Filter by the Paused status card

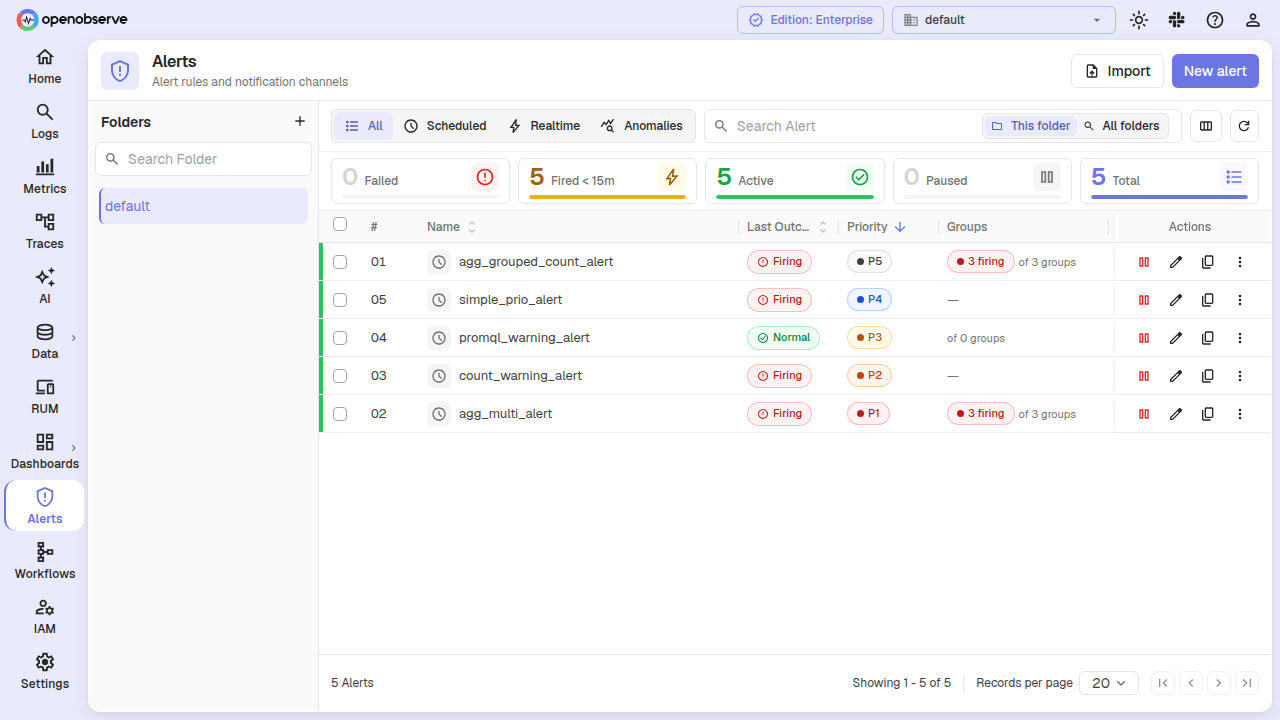(982, 180)
